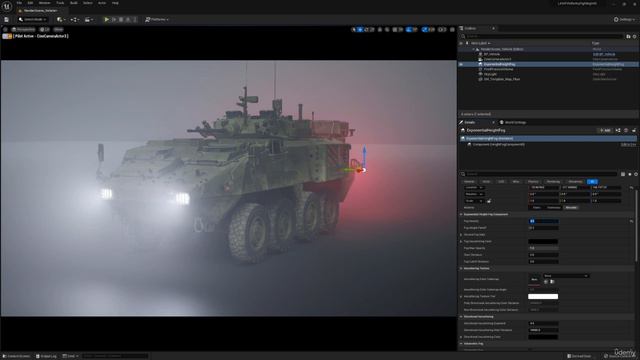Click the Details property matrix grid icon
The width and height of the screenshot is (640, 360).
(623, 174)
